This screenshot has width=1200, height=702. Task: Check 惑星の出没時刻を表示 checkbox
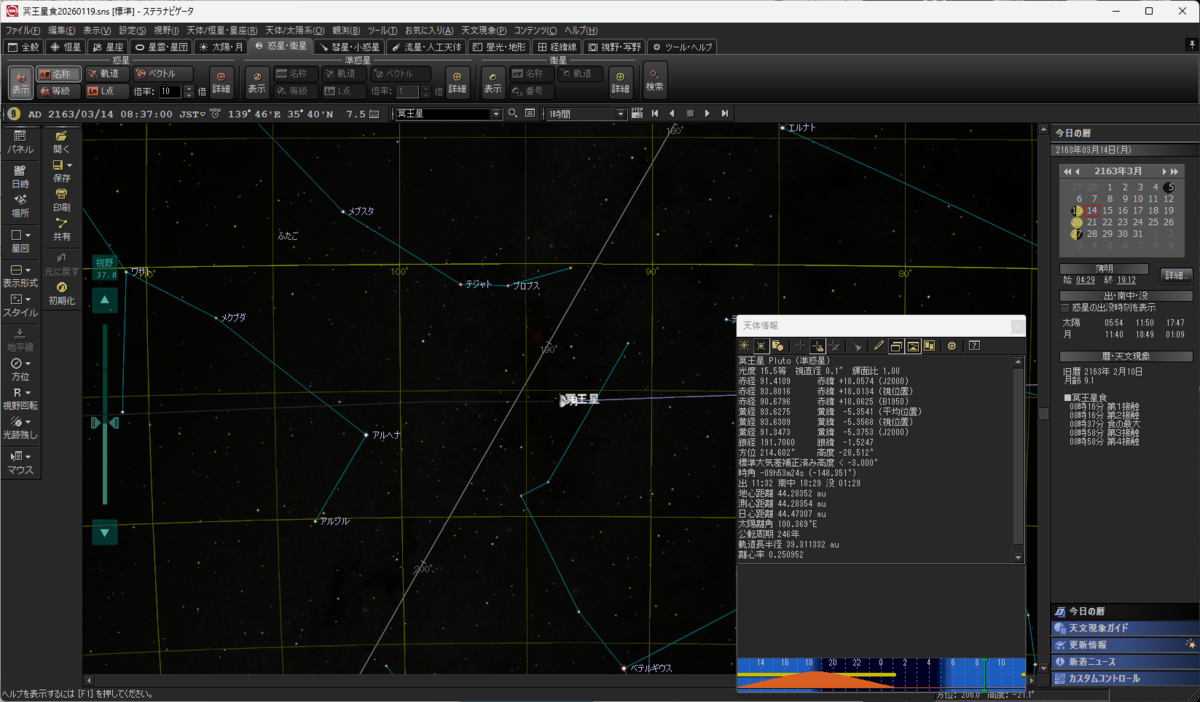[1067, 307]
